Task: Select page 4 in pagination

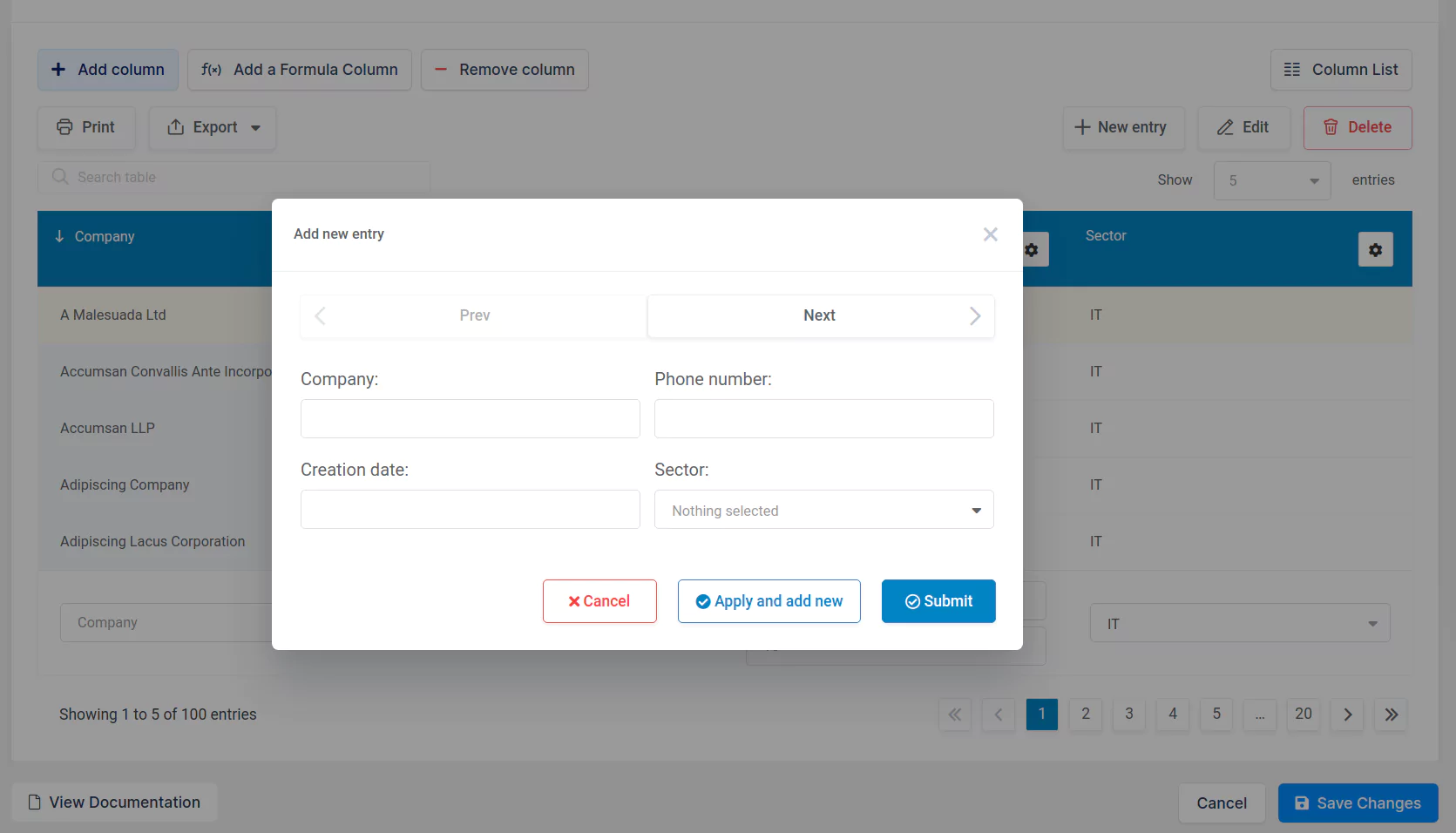Action: [1173, 714]
